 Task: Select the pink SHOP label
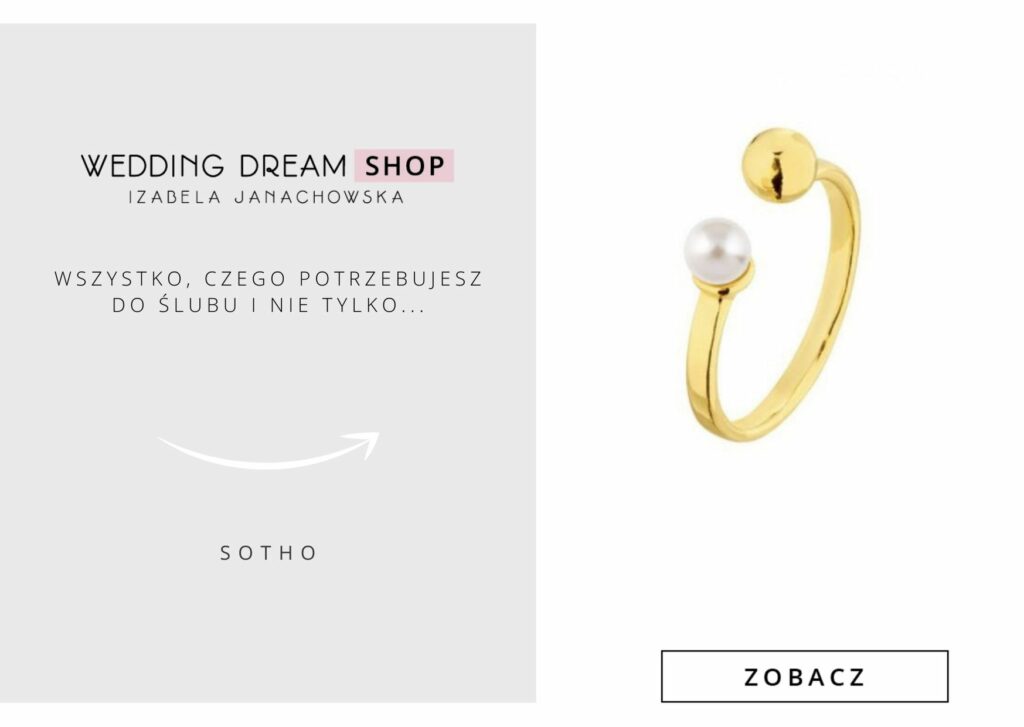tap(404, 165)
